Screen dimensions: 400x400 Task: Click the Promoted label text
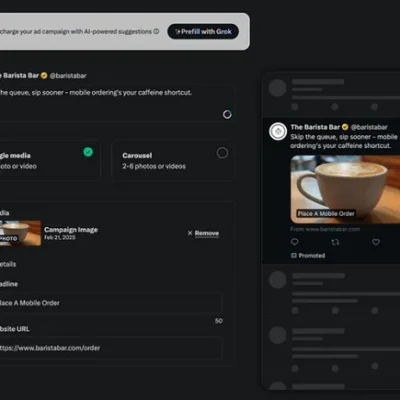click(x=312, y=256)
